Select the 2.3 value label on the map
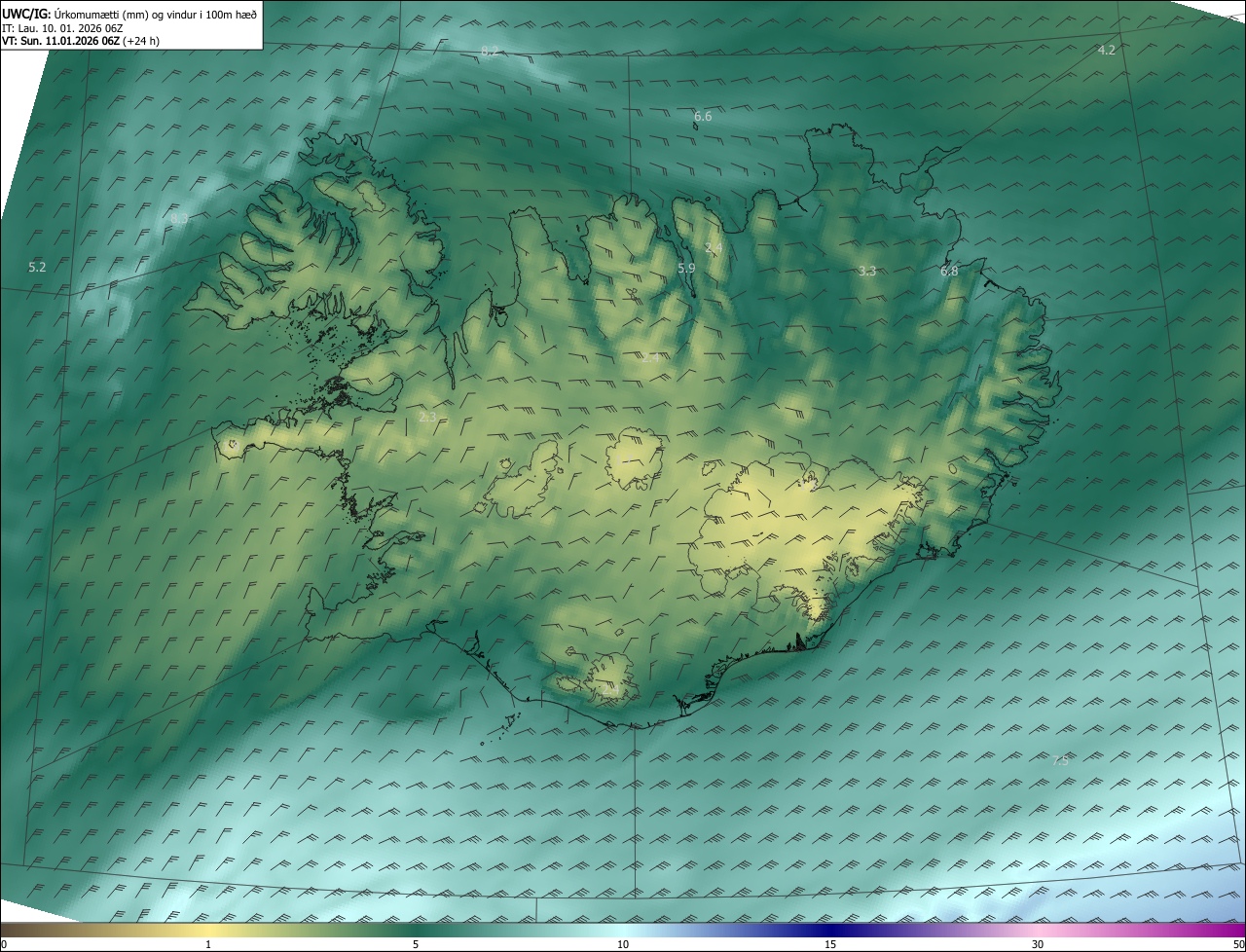Viewport: 1246px width, 952px height. [427, 417]
